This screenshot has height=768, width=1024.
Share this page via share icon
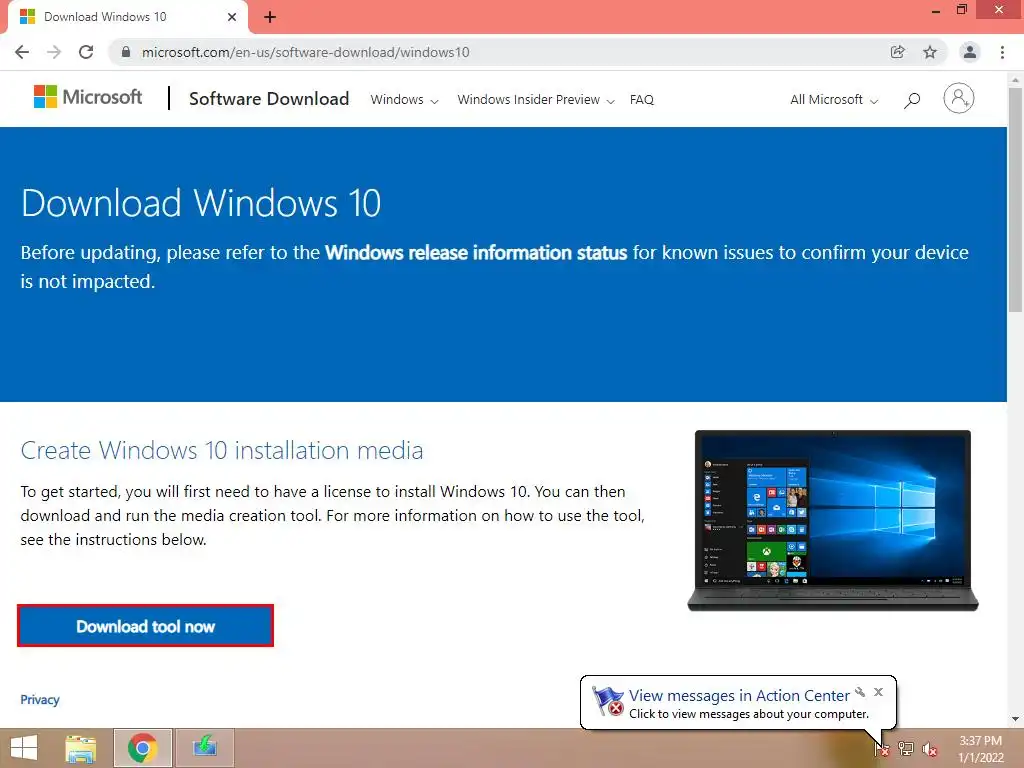click(x=898, y=52)
